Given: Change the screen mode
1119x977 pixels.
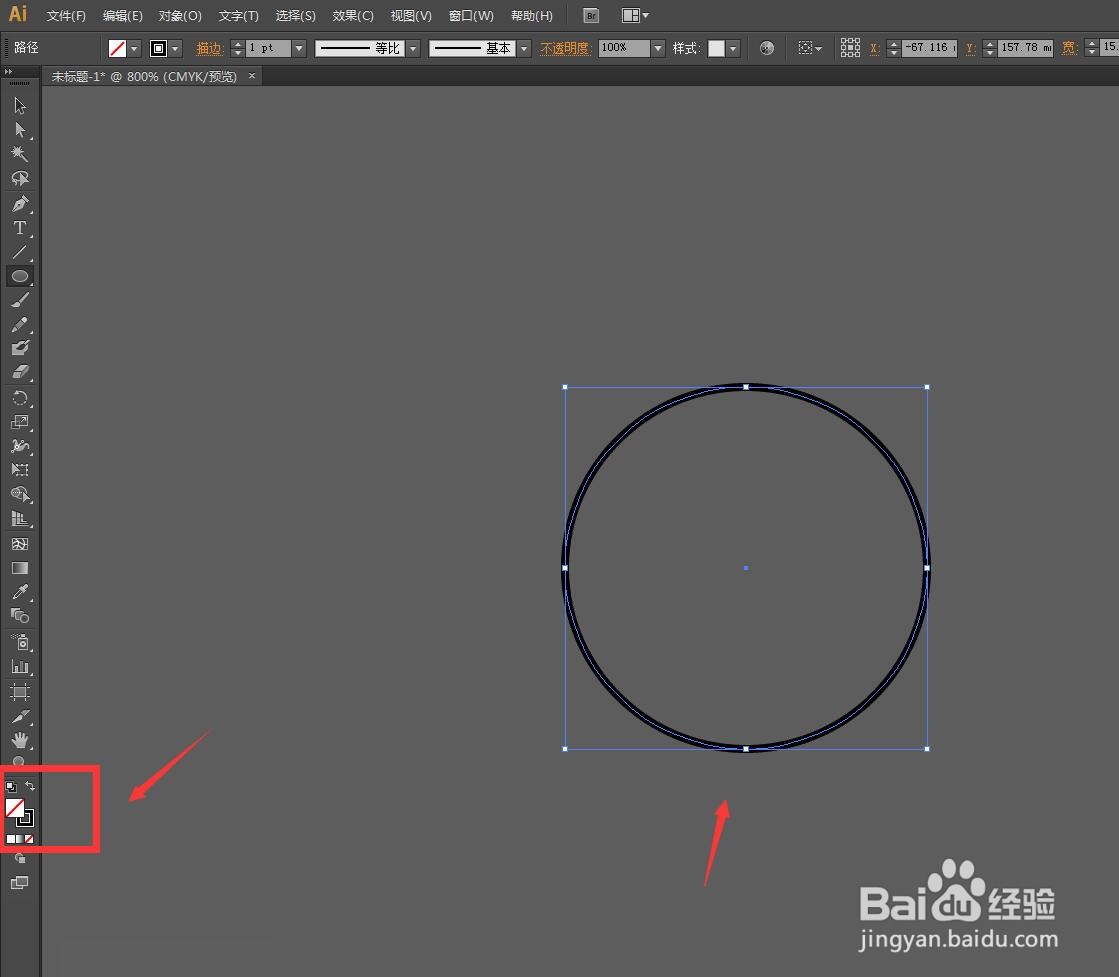Looking at the screenshot, I should coord(20,883).
